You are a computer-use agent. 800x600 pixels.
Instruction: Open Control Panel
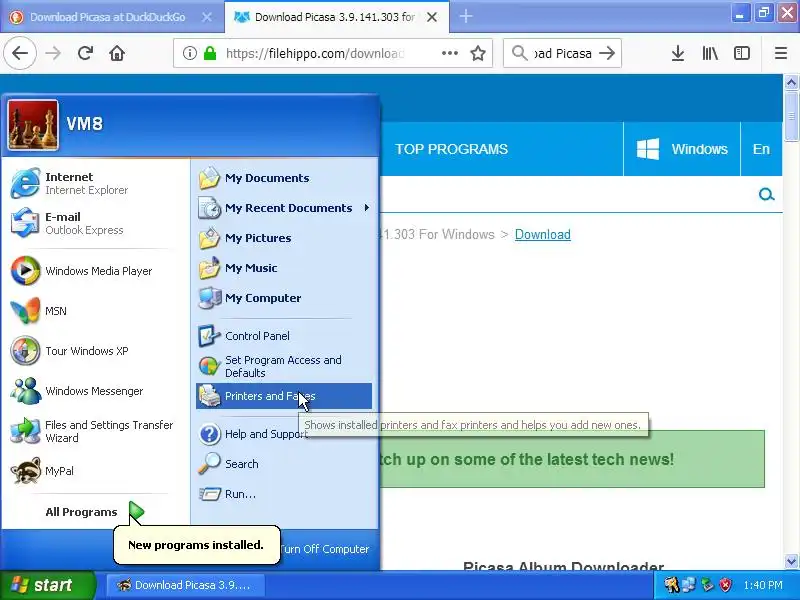[x=284, y=336]
